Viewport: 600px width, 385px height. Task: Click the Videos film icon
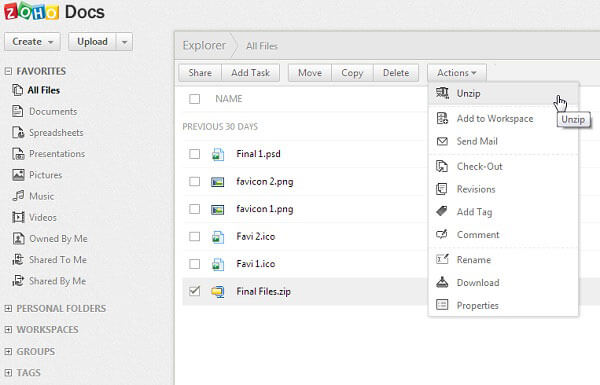[x=18, y=217]
